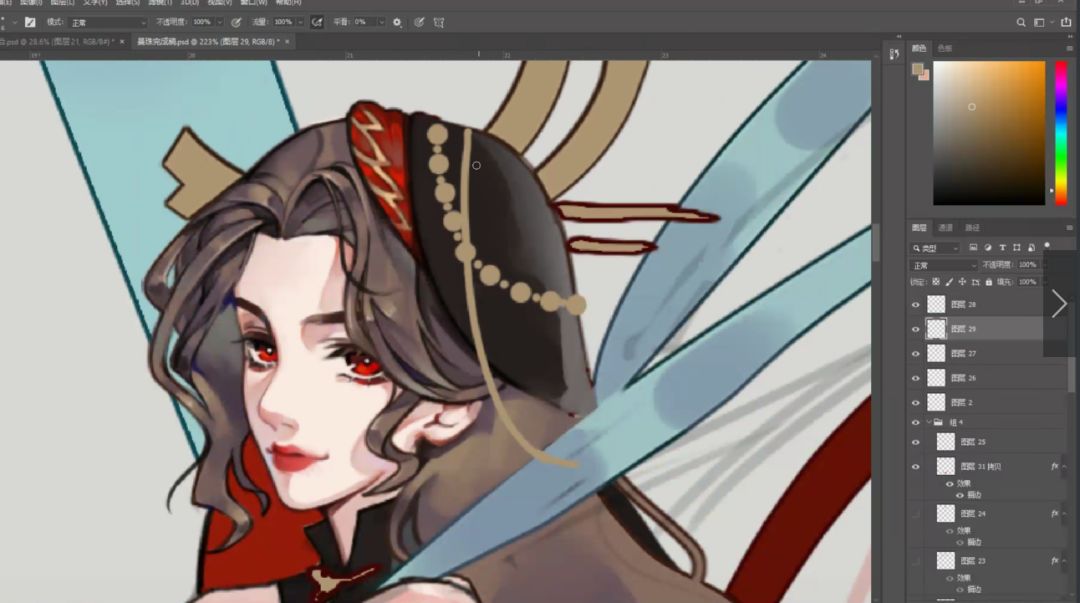Hide layer 图层 25 using its eye
This screenshot has height=603, width=1080.
(x=915, y=442)
